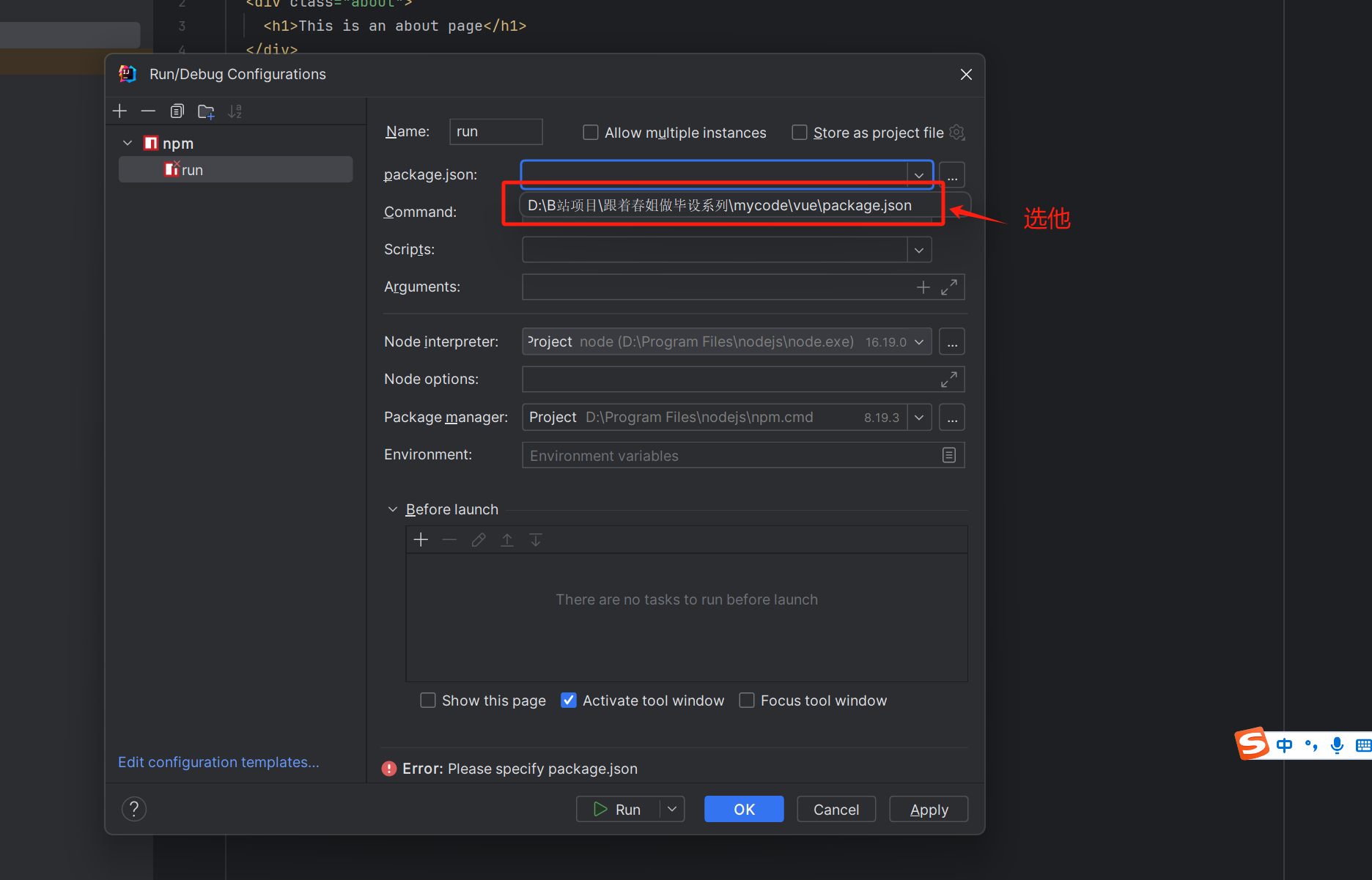Add a Before launch task
Image resolution: width=1372 pixels, height=880 pixels.
[x=421, y=540]
